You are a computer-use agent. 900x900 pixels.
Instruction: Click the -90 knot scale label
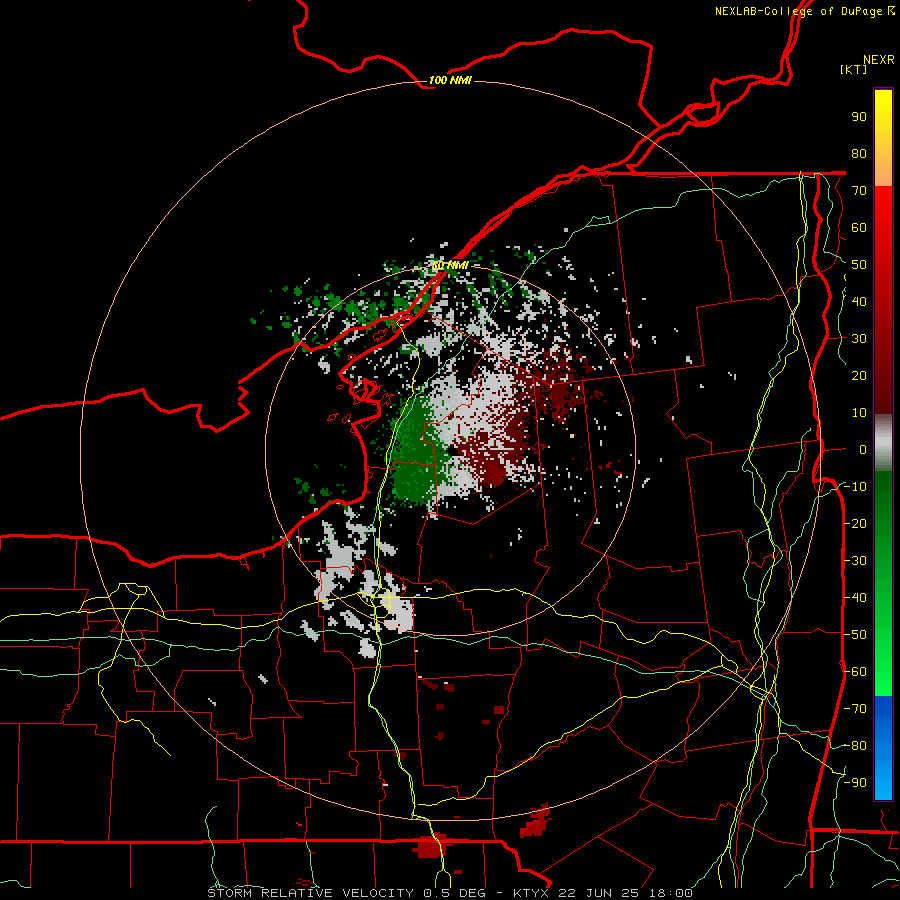[x=855, y=783]
